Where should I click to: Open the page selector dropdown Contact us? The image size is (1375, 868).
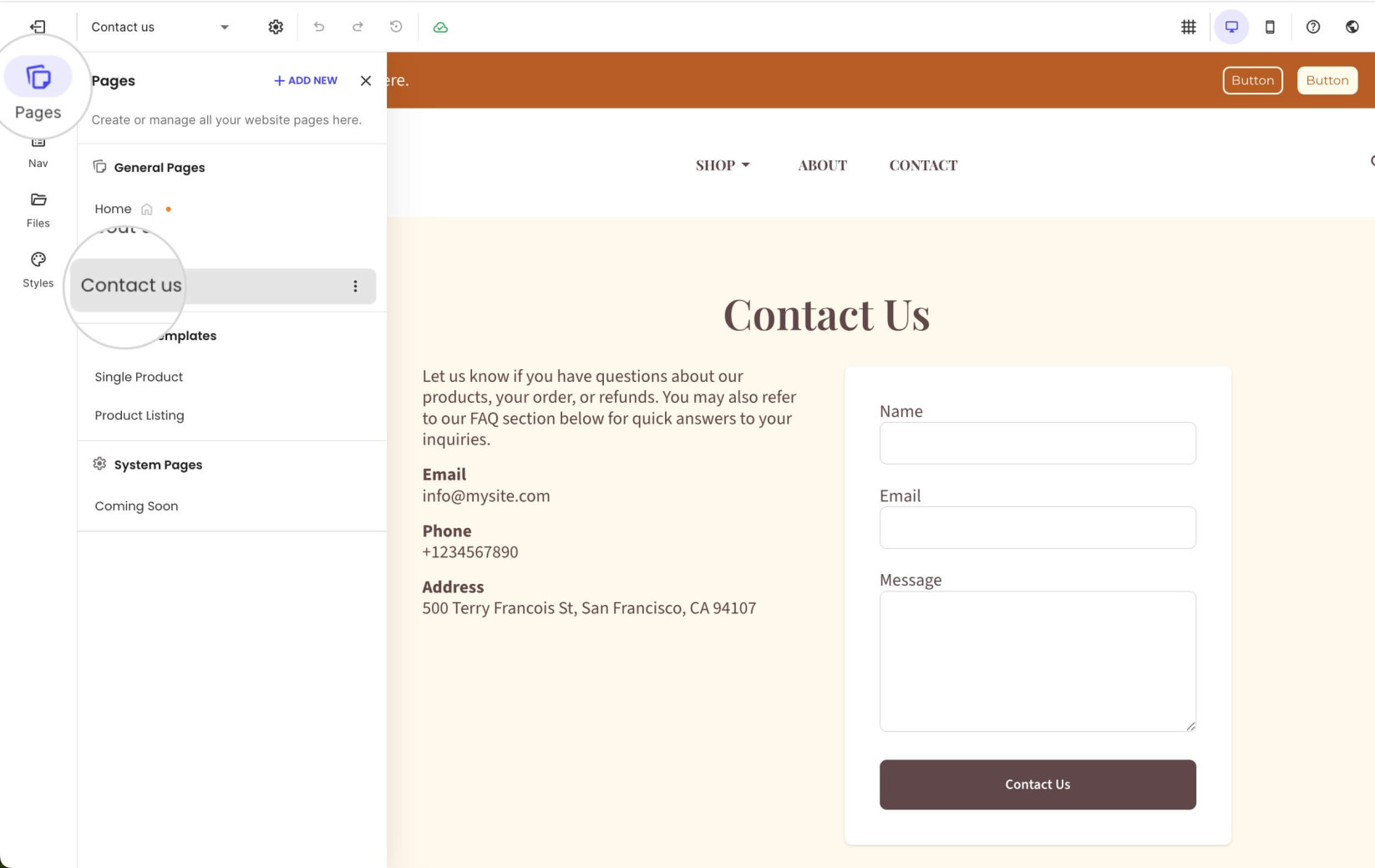[160, 27]
